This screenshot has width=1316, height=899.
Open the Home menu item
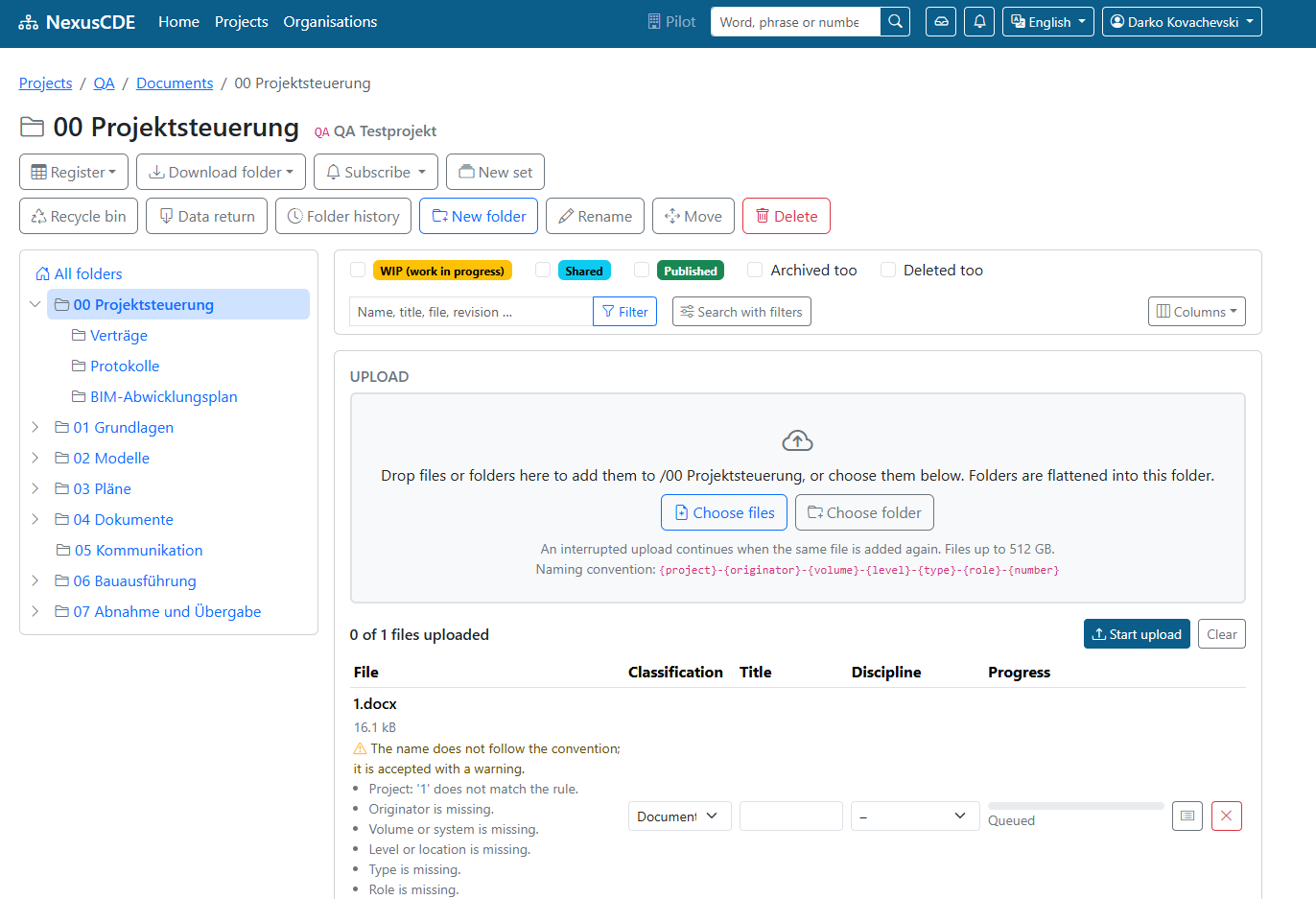coord(178,22)
